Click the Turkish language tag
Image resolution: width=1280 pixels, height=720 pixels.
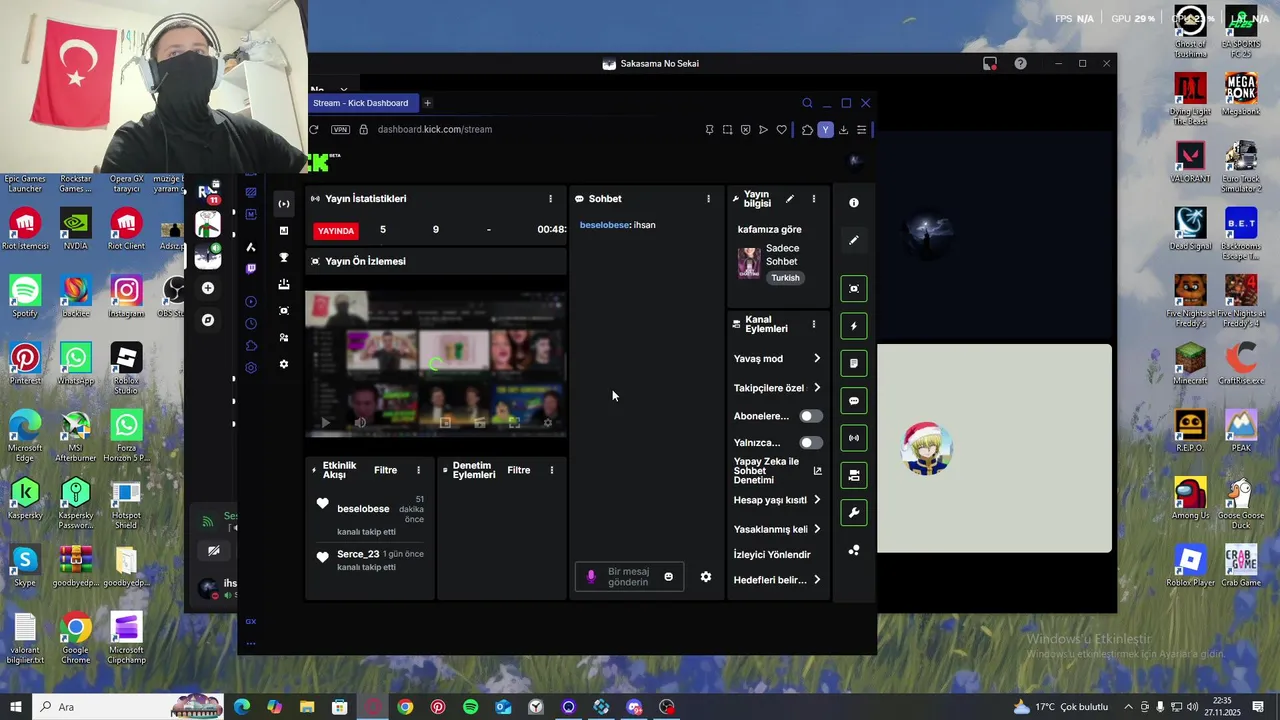(785, 278)
